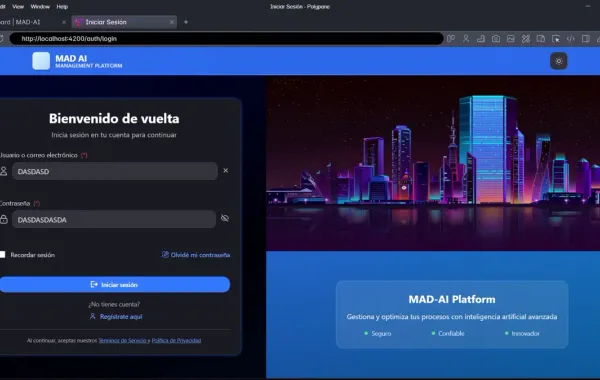This screenshot has height=380, width=600.
Task: Open devtools with code brackets icon
Action: 571,39
